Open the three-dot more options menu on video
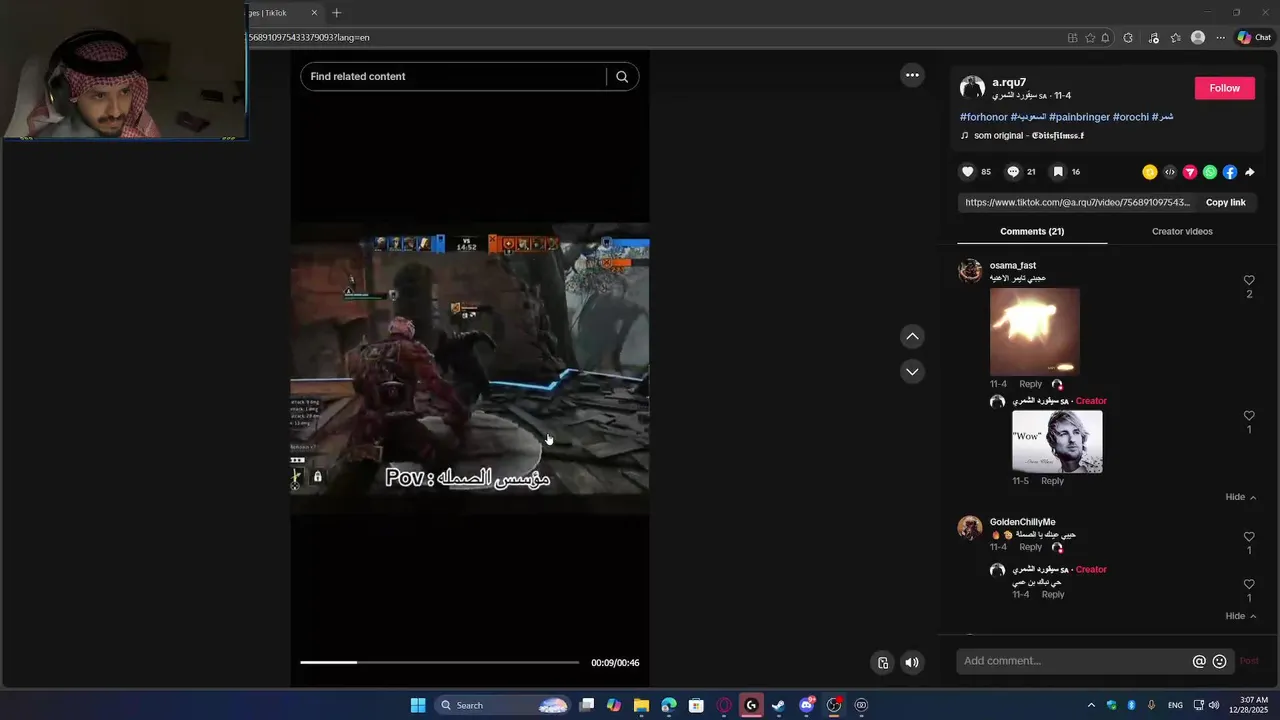 click(912, 75)
